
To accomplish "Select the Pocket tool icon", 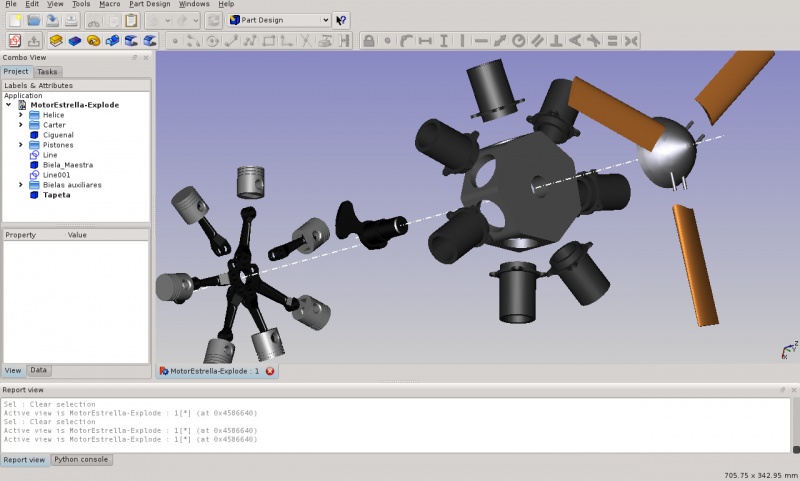I will (75, 41).
